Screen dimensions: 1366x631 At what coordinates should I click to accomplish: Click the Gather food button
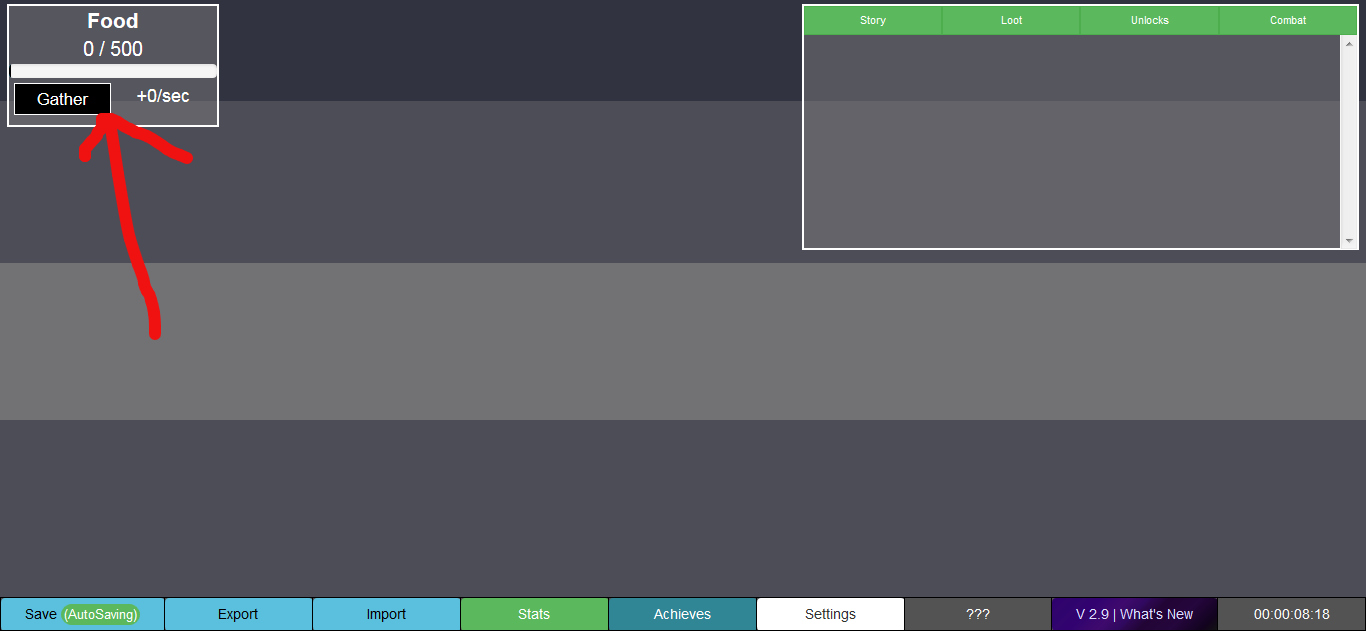tap(62, 99)
